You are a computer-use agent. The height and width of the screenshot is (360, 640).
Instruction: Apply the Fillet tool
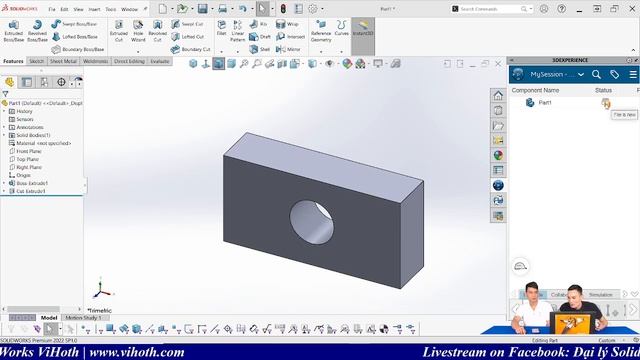[222, 29]
